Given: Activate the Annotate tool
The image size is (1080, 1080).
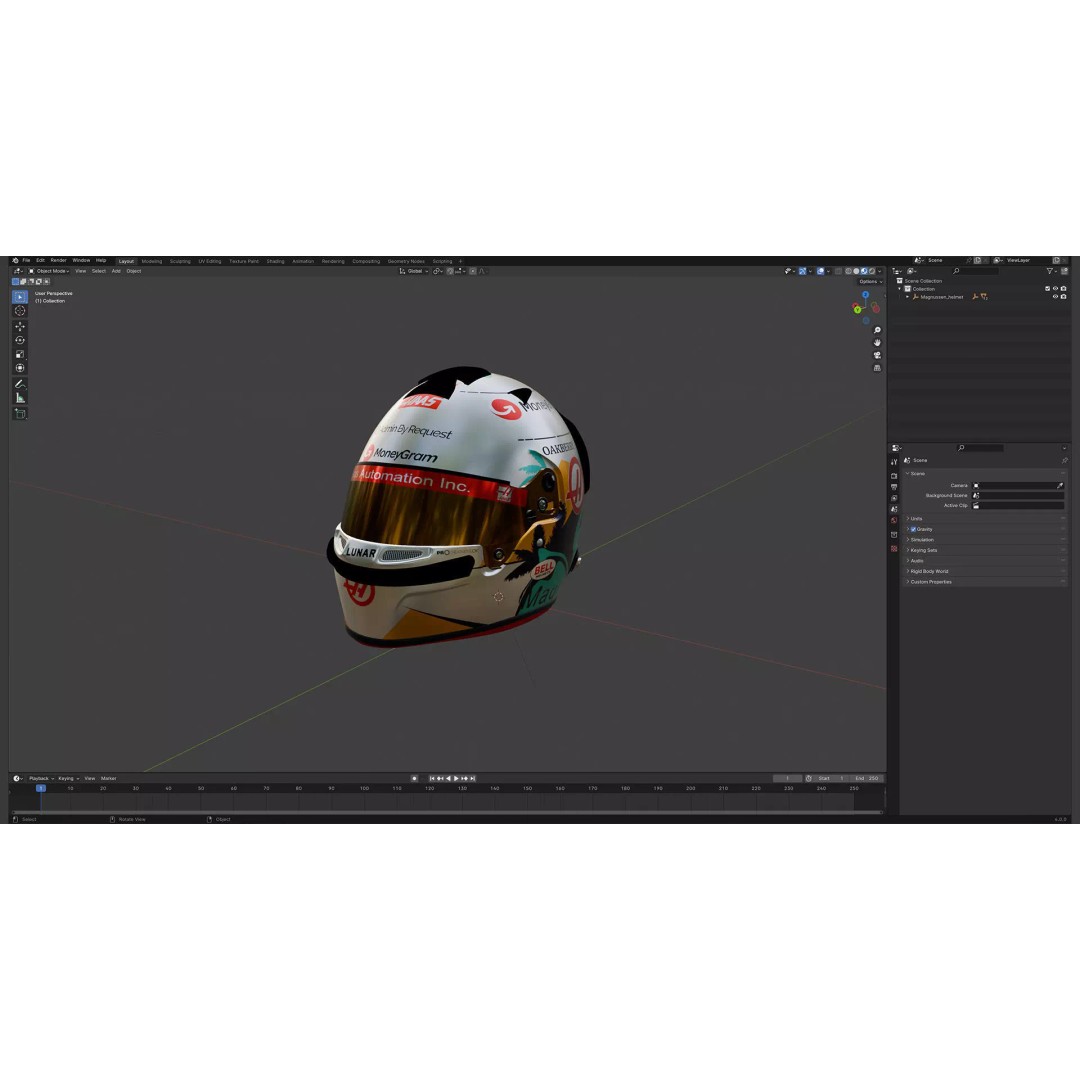Looking at the screenshot, I should click(x=20, y=383).
